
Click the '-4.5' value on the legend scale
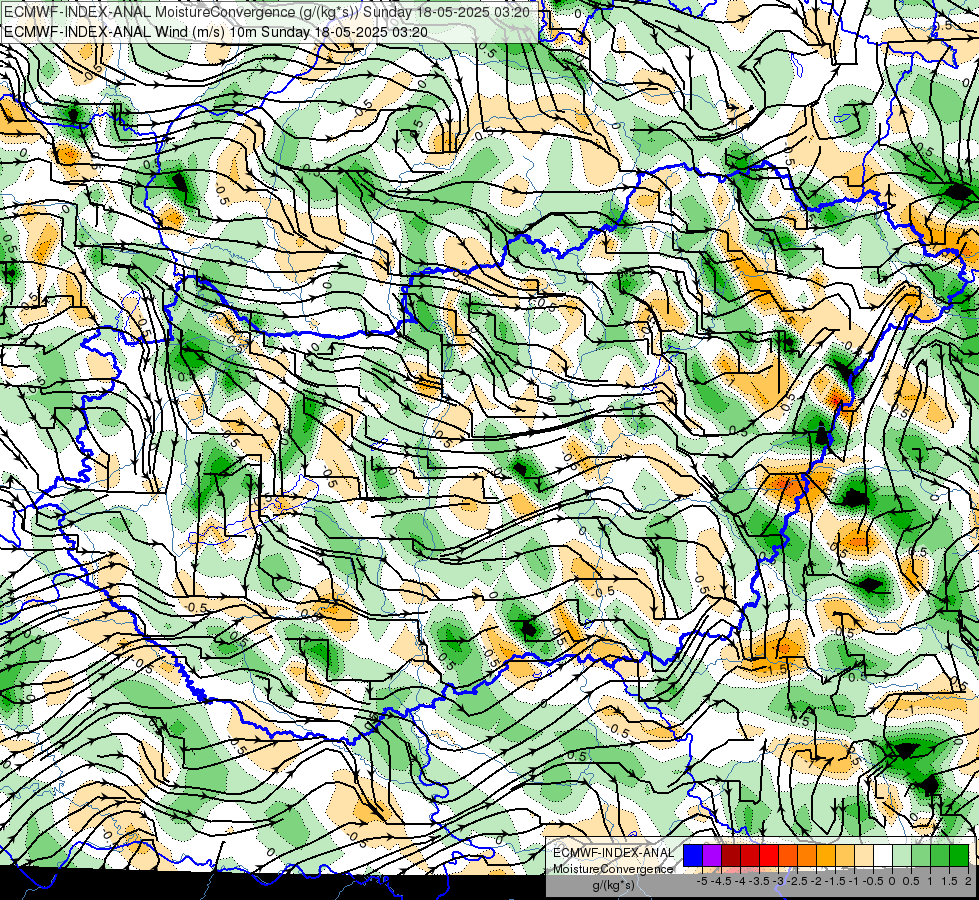721,881
